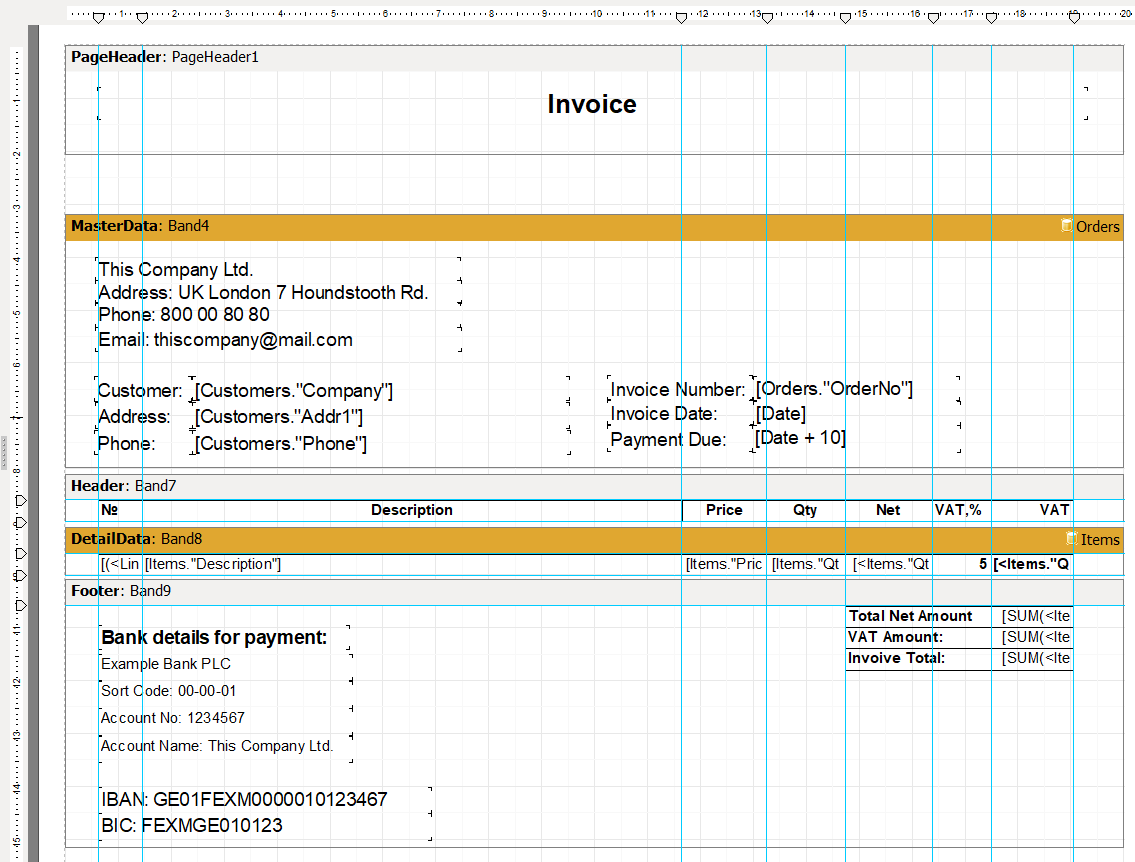
Task: Select the Invoice title text object
Action: pos(592,103)
